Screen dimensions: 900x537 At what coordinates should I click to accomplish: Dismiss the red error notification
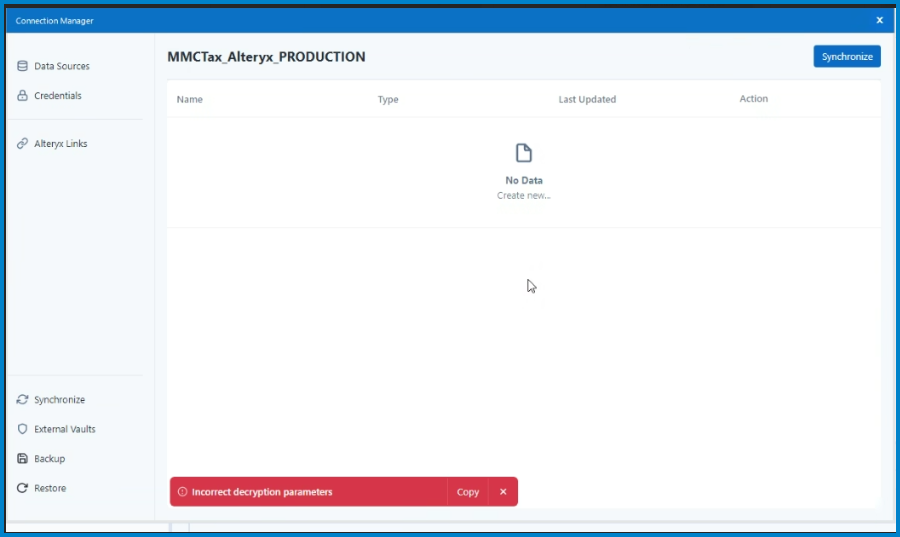pos(503,492)
